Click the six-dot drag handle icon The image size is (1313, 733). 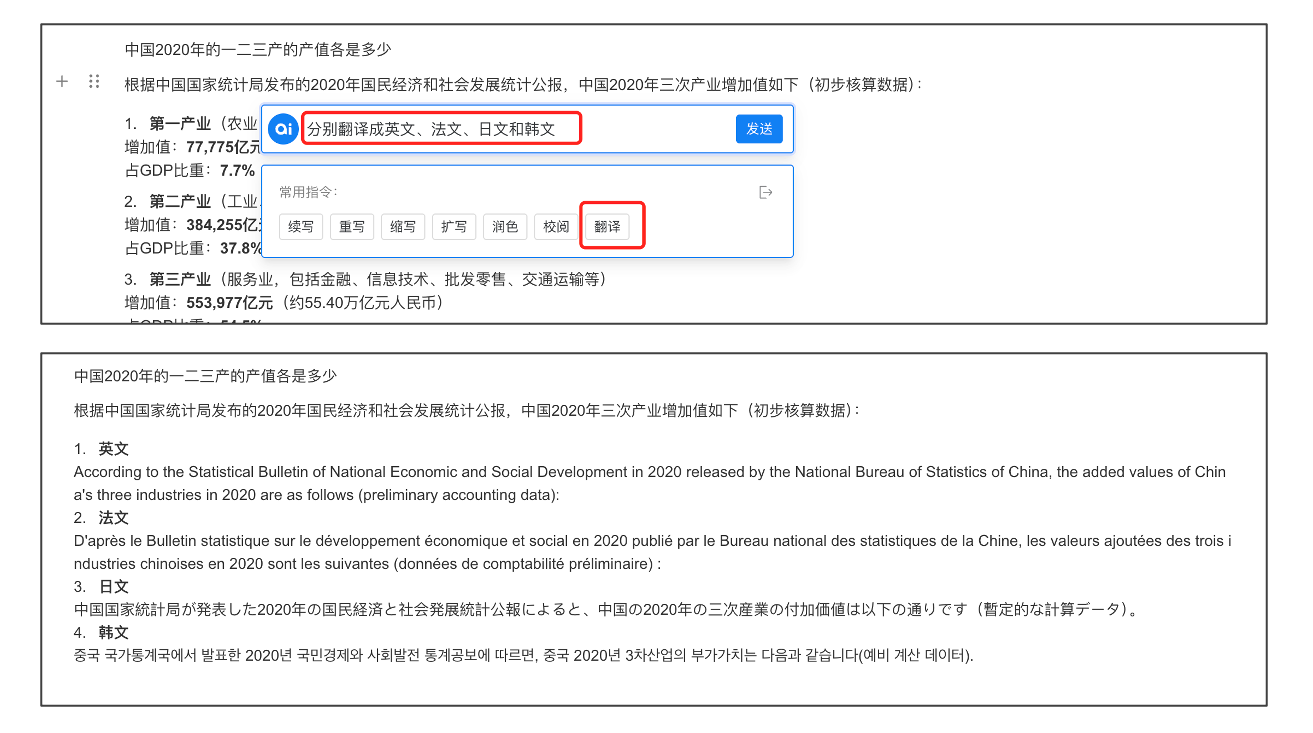pos(94,82)
